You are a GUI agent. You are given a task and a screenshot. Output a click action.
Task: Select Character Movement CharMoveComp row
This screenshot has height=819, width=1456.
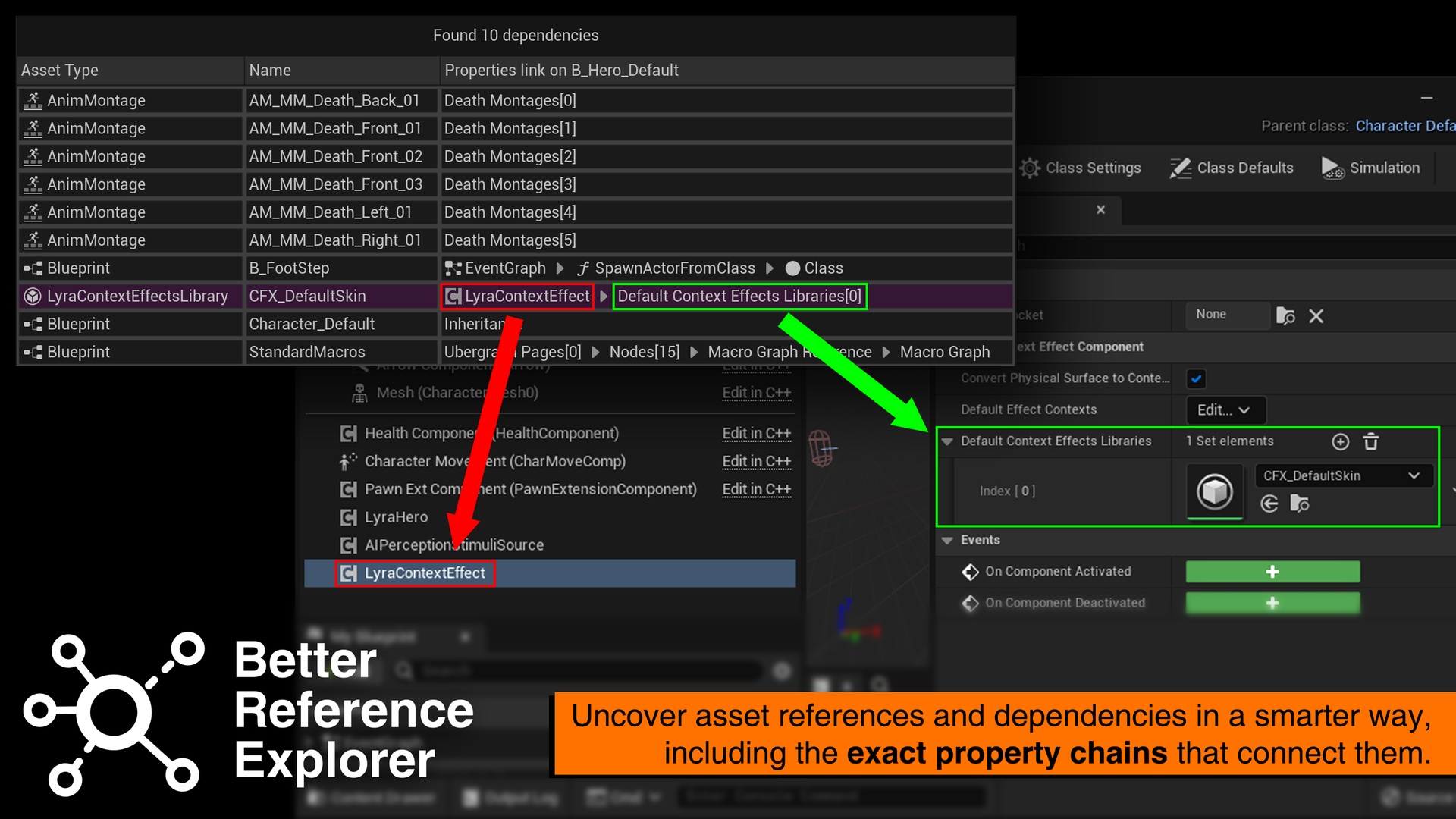(494, 461)
